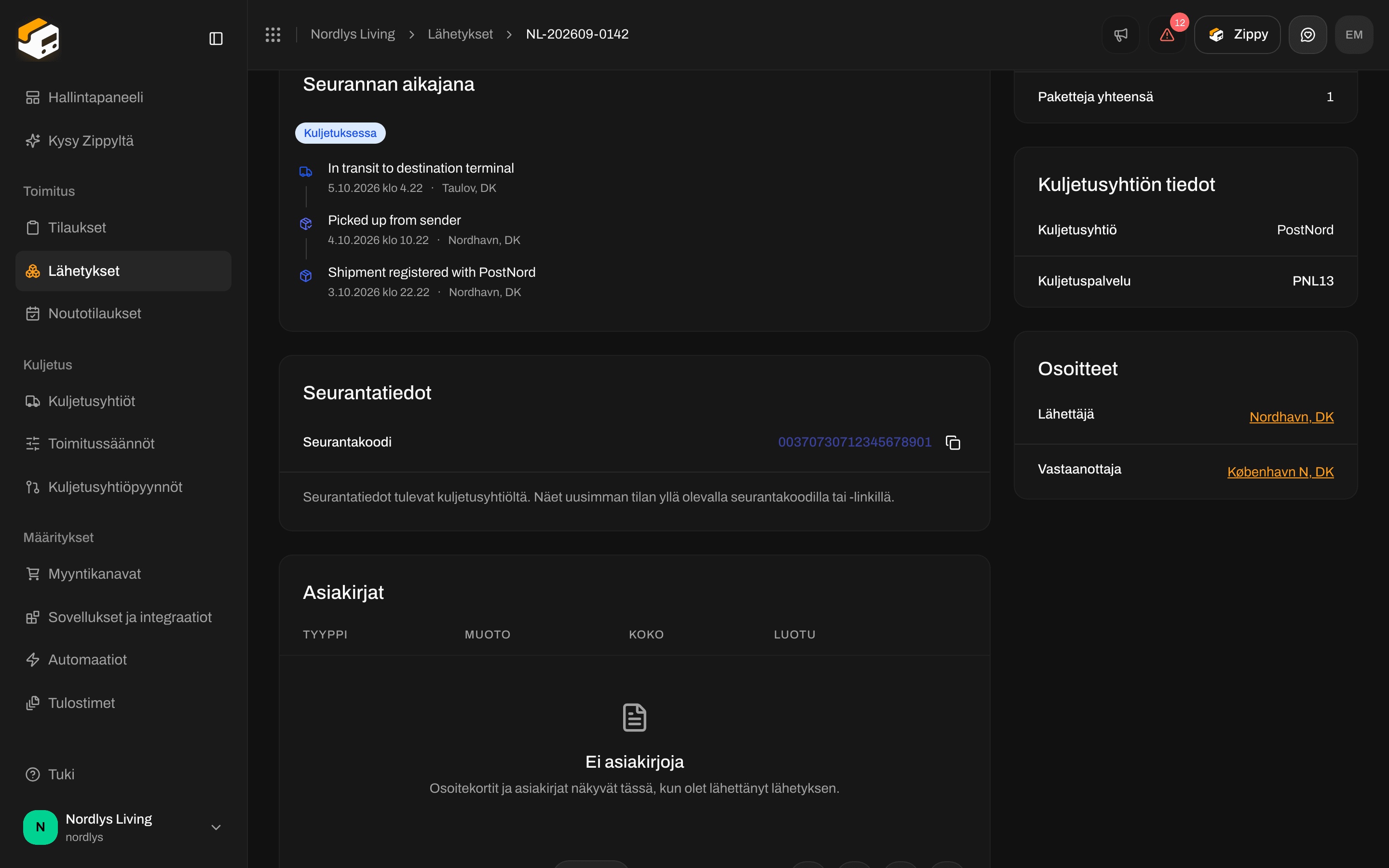Viewport: 1389px width, 868px height.
Task: Open tracking link 00370730712345678901
Action: 854,442
